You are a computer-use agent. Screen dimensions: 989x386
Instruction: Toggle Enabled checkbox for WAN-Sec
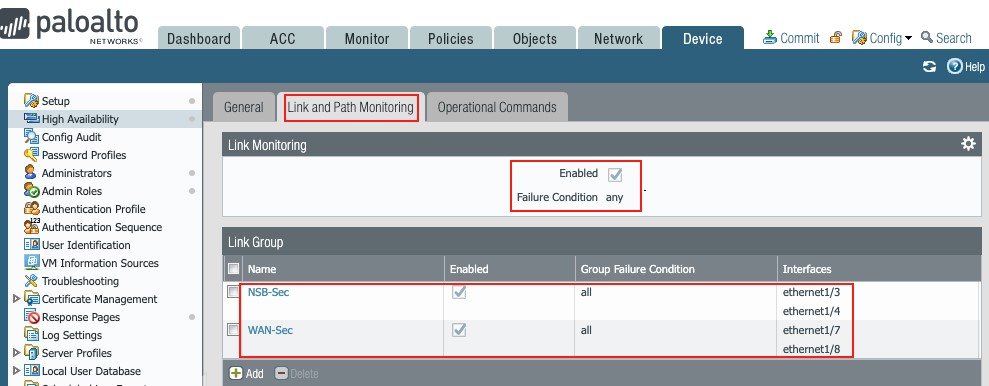coord(459,330)
